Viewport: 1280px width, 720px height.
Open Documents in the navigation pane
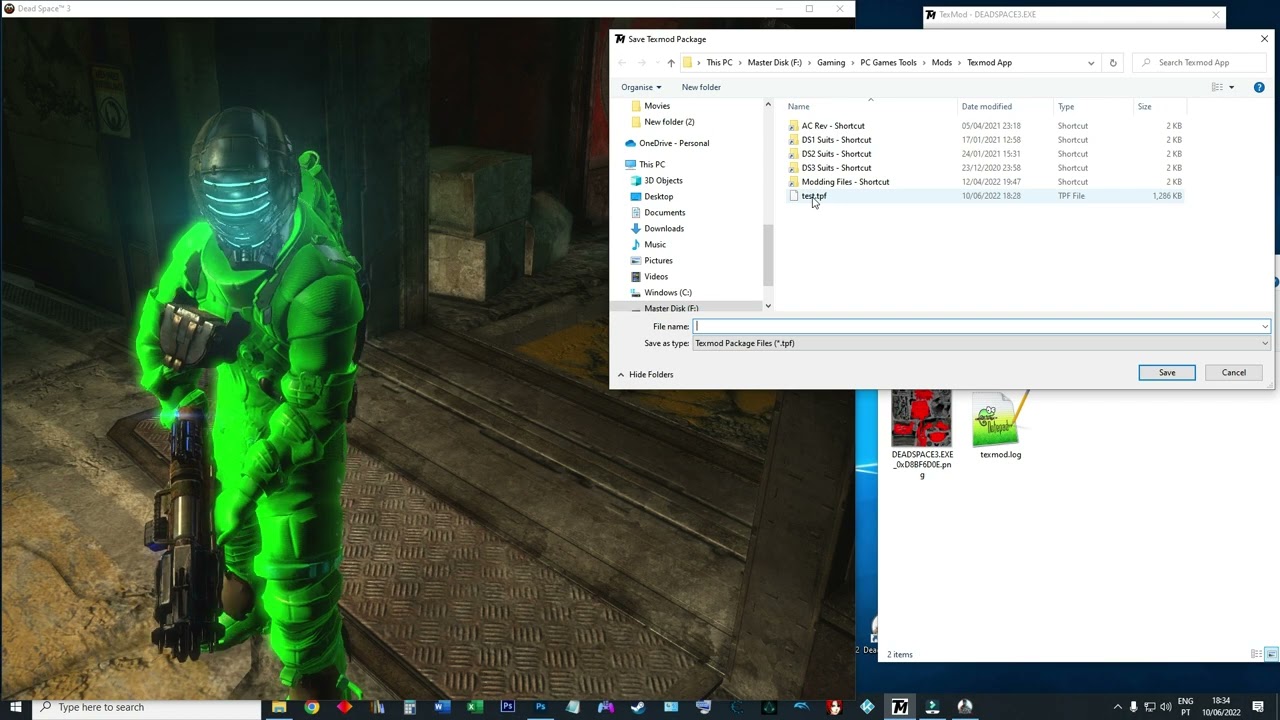[x=664, y=213]
